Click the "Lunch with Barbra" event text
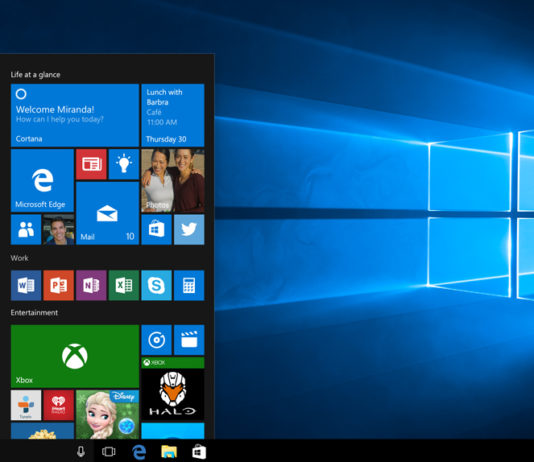This screenshot has height=462, width=534. (164, 97)
